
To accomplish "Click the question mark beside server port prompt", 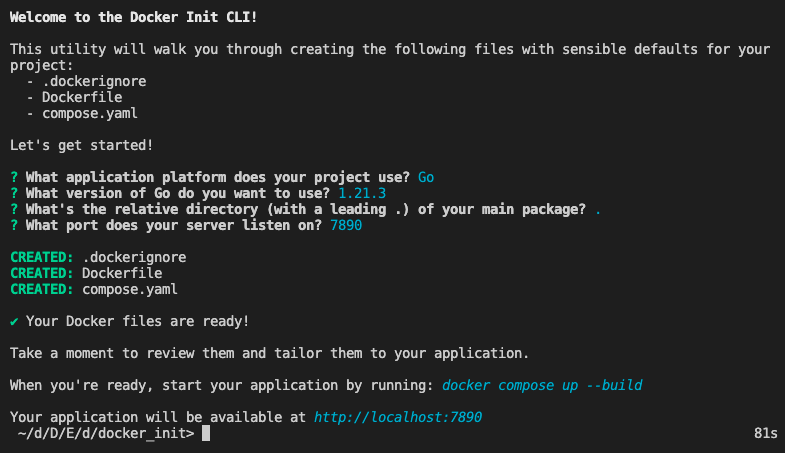I will [14, 225].
